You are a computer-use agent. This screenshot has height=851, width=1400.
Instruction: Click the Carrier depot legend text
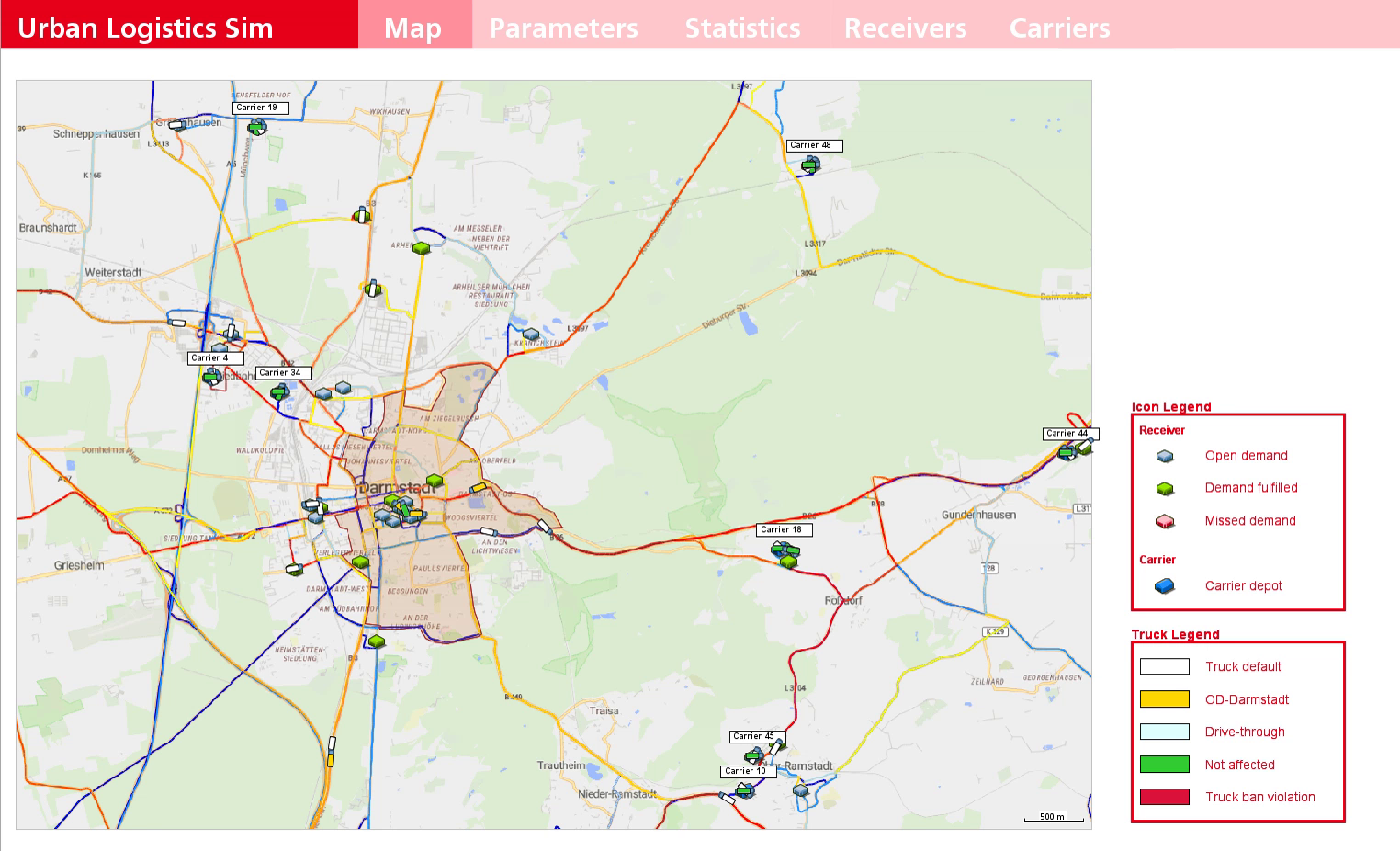click(1244, 586)
